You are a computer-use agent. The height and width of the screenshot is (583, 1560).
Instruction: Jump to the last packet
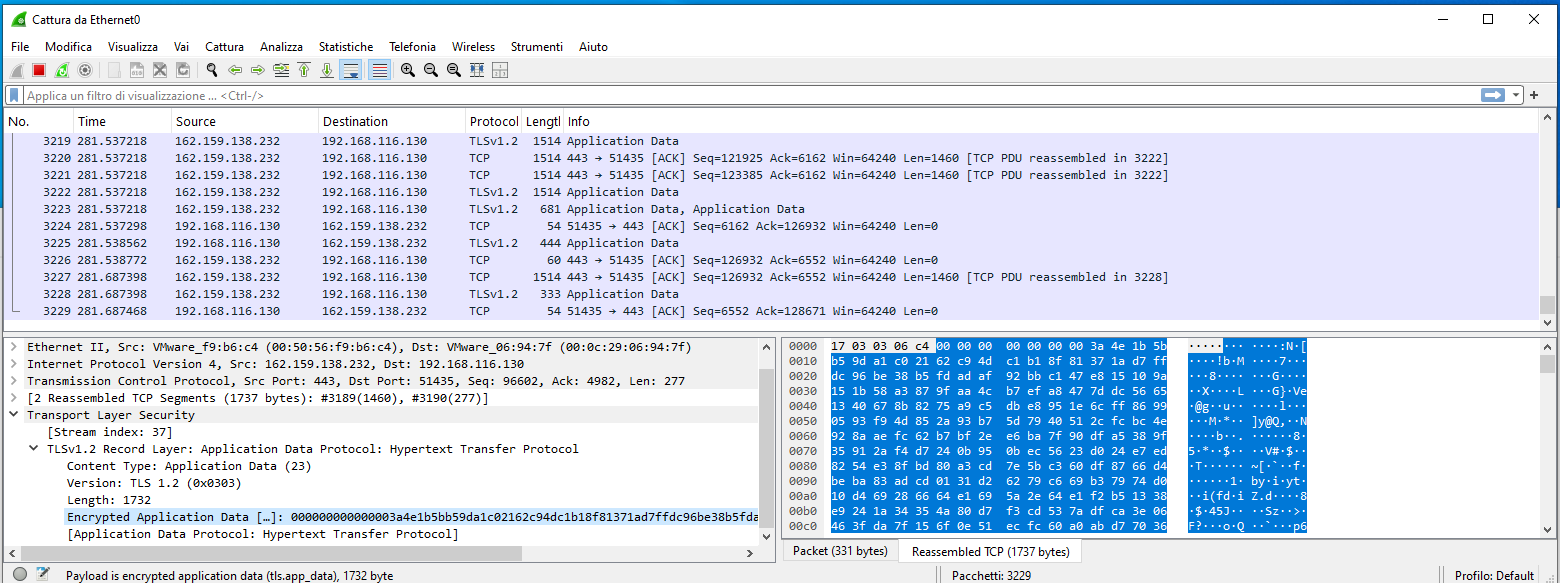(x=328, y=70)
